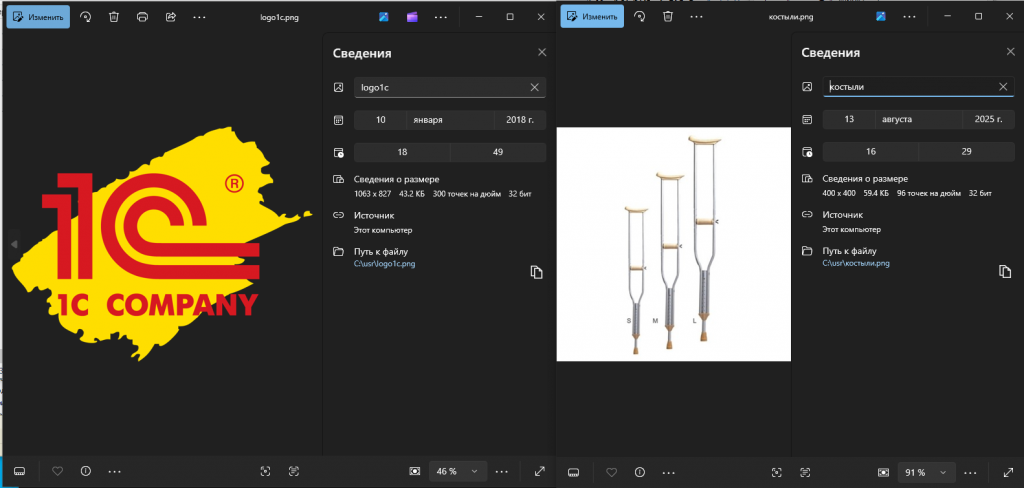Open 91 % zoom dropdown
Viewport: 1024px width, 488px height.
926,472
